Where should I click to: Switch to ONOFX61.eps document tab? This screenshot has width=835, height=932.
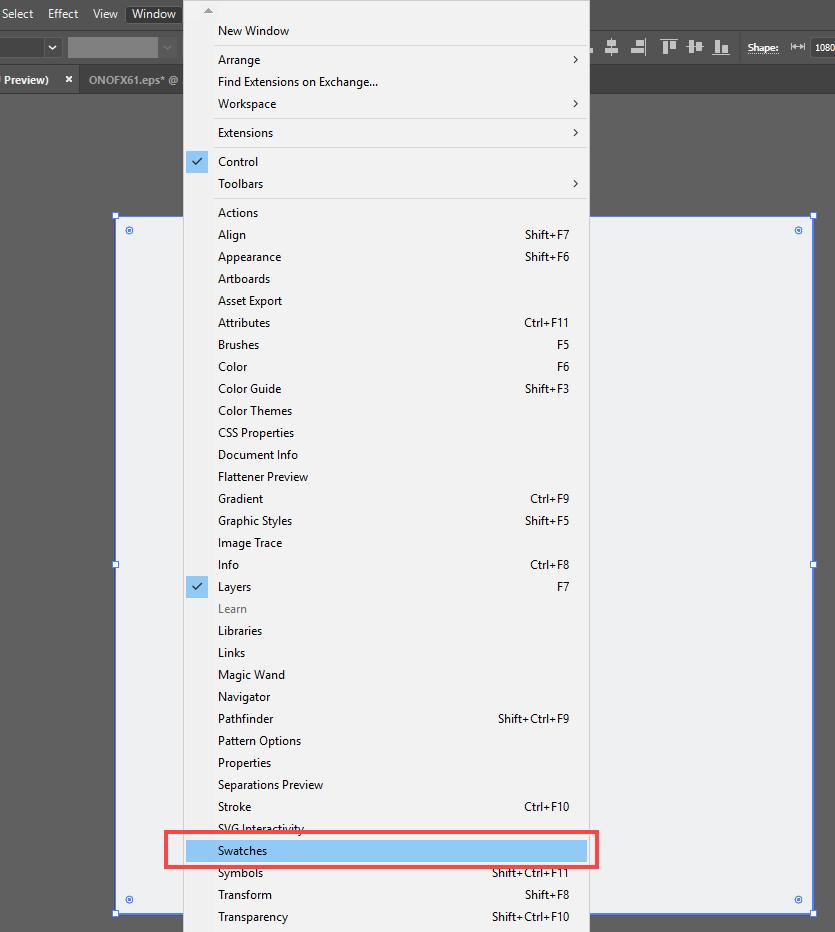[133, 80]
